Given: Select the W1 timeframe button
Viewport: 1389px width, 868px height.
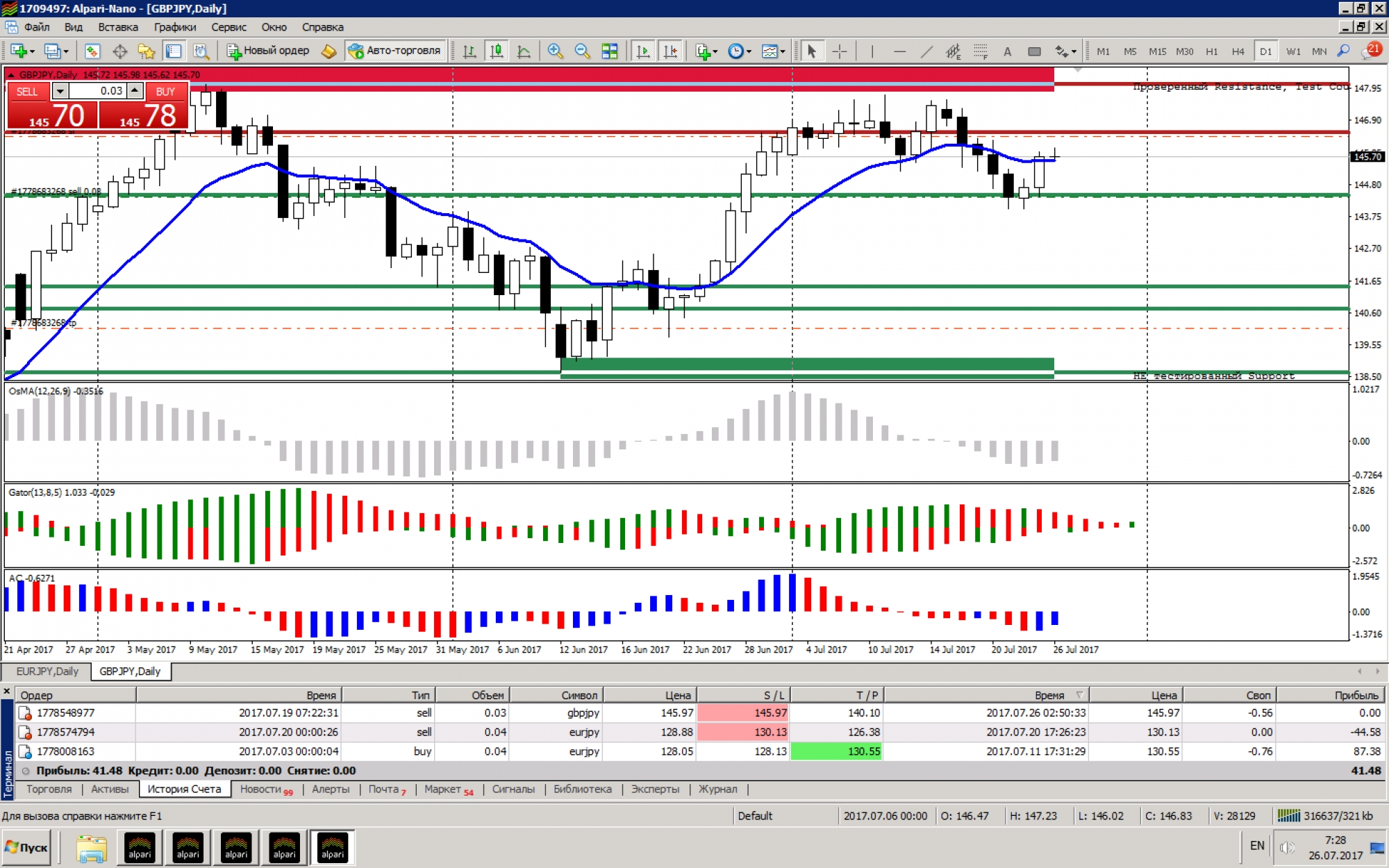Looking at the screenshot, I should click(1292, 51).
